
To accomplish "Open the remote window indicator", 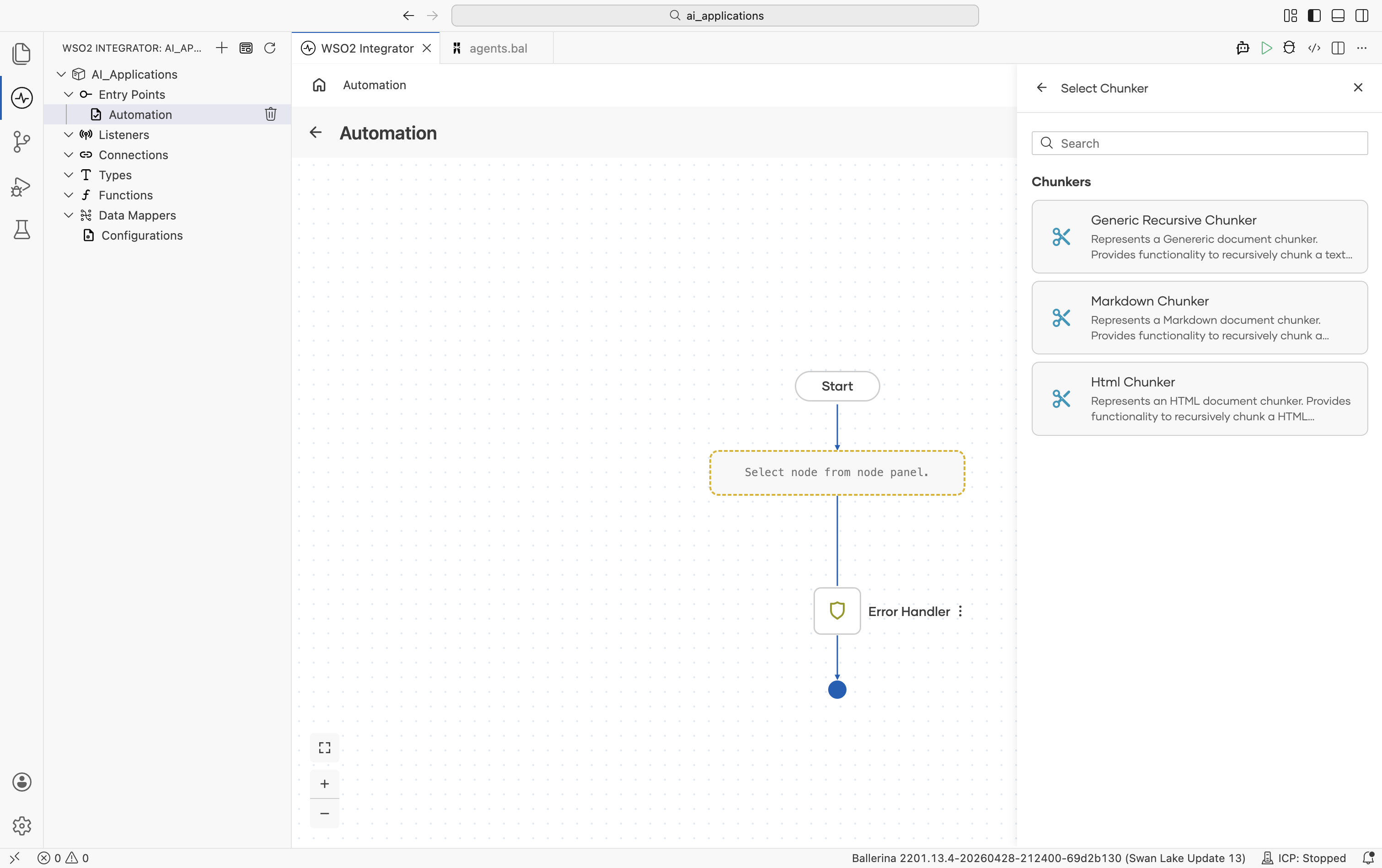I will pyautogui.click(x=15, y=857).
